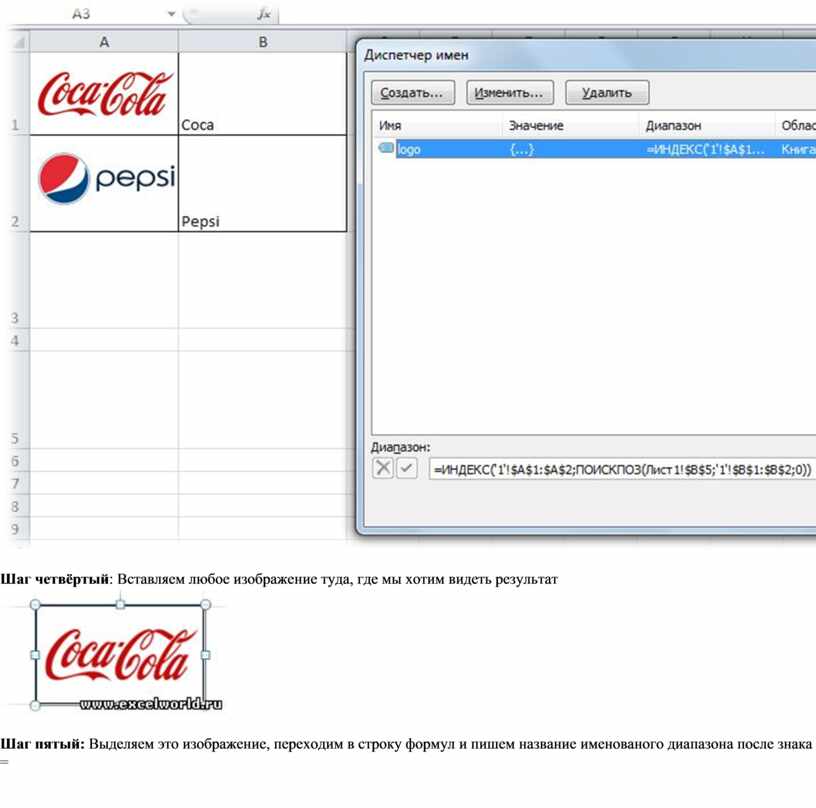Click inside the Диапазон formula field
Image resolution: width=816 pixels, height=808 pixels.
pyautogui.click(x=620, y=468)
